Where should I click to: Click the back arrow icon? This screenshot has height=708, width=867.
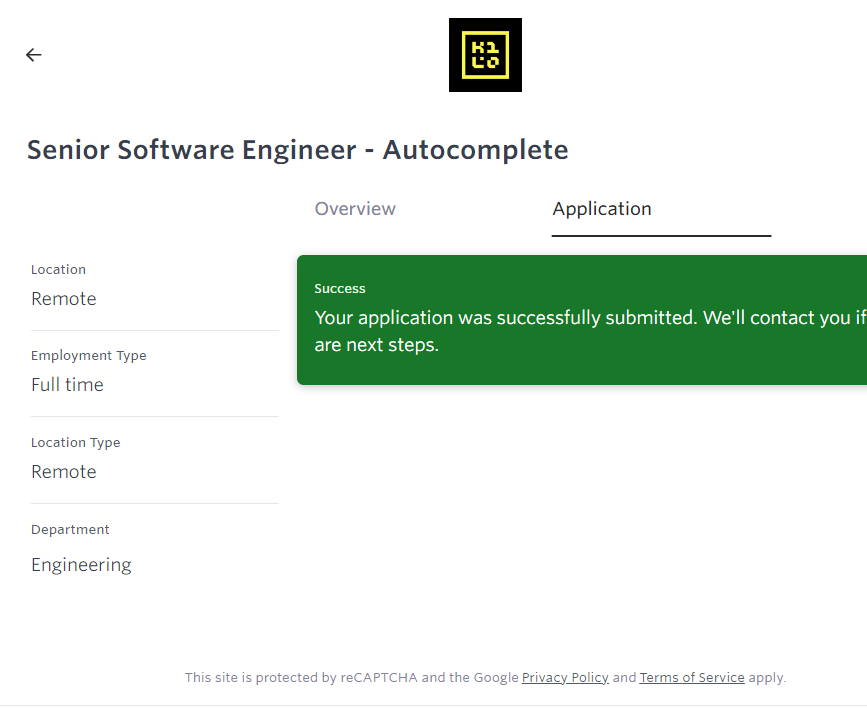(x=34, y=55)
